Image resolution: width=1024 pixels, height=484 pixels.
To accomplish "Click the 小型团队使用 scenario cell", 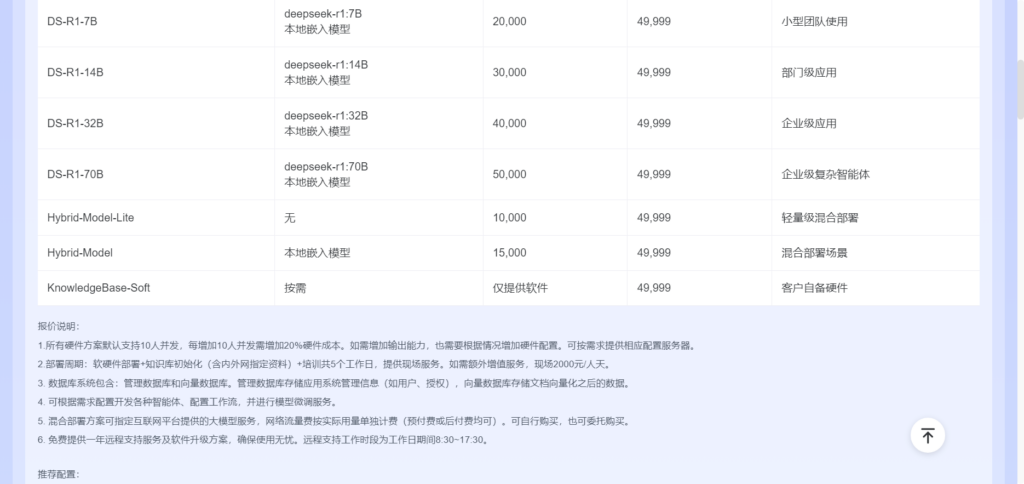I will [x=875, y=22].
